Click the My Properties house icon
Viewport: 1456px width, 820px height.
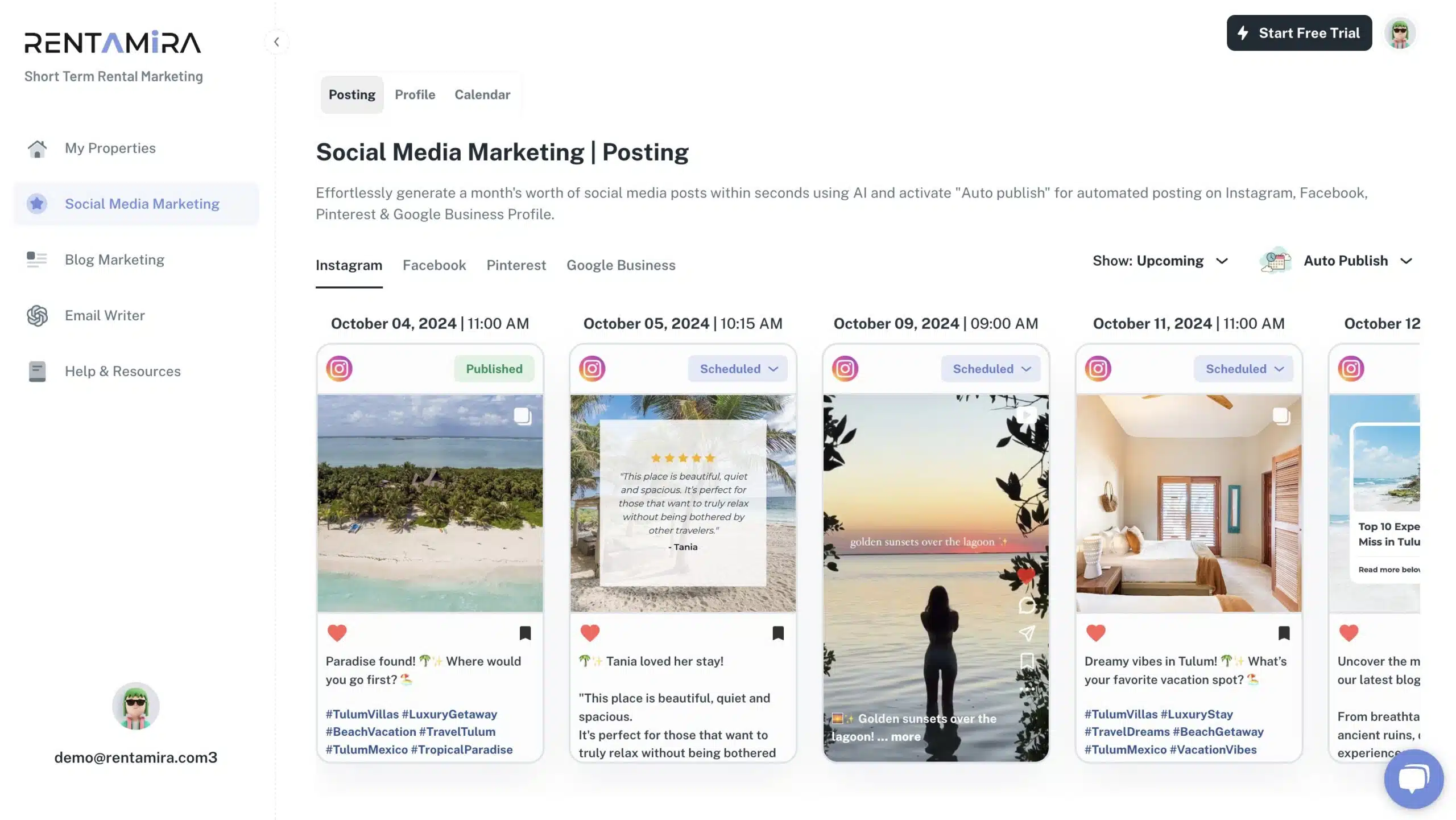37,149
